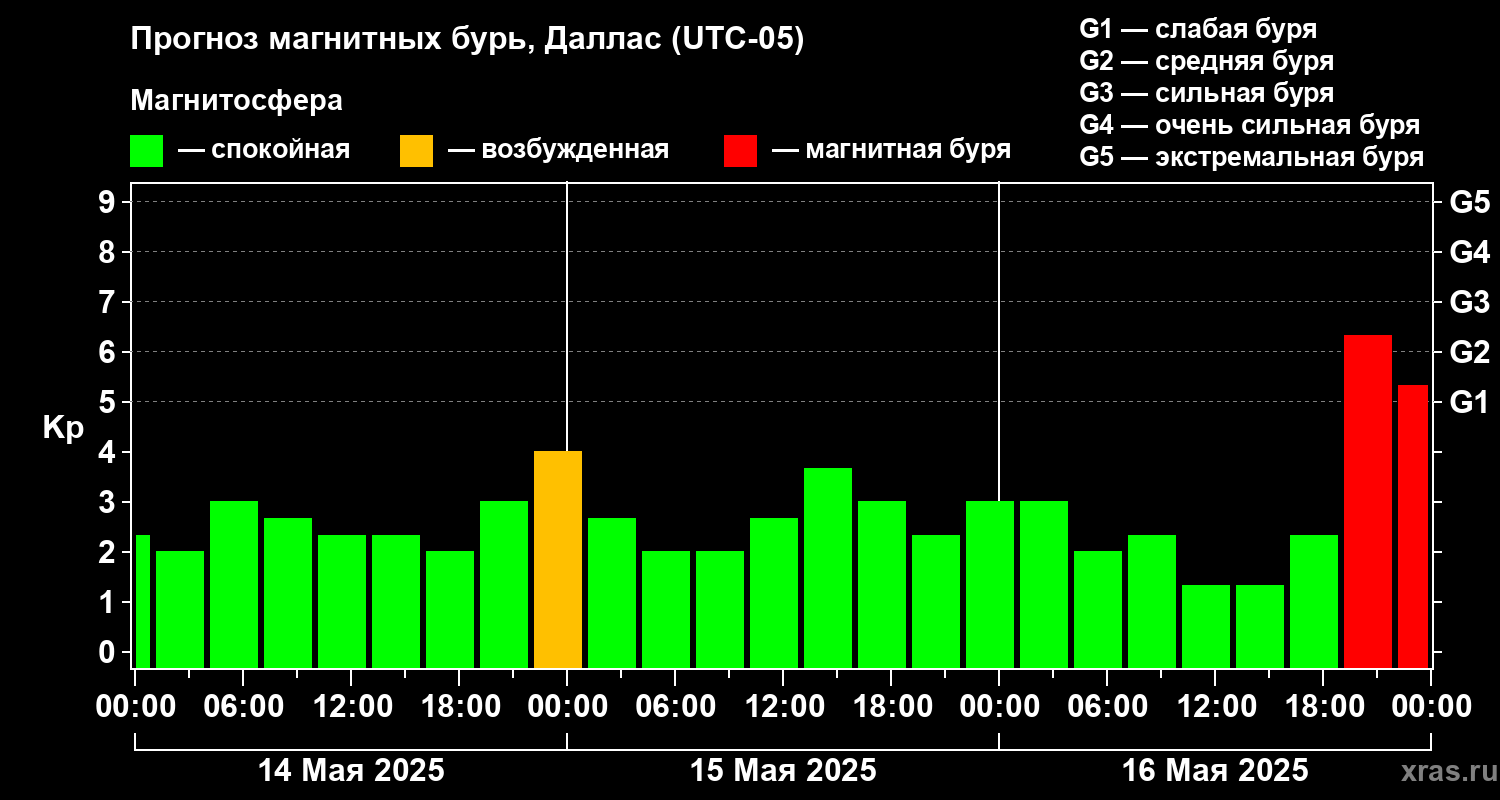
Task: Click the «G3» label on the right axis
Action: click(x=1469, y=302)
